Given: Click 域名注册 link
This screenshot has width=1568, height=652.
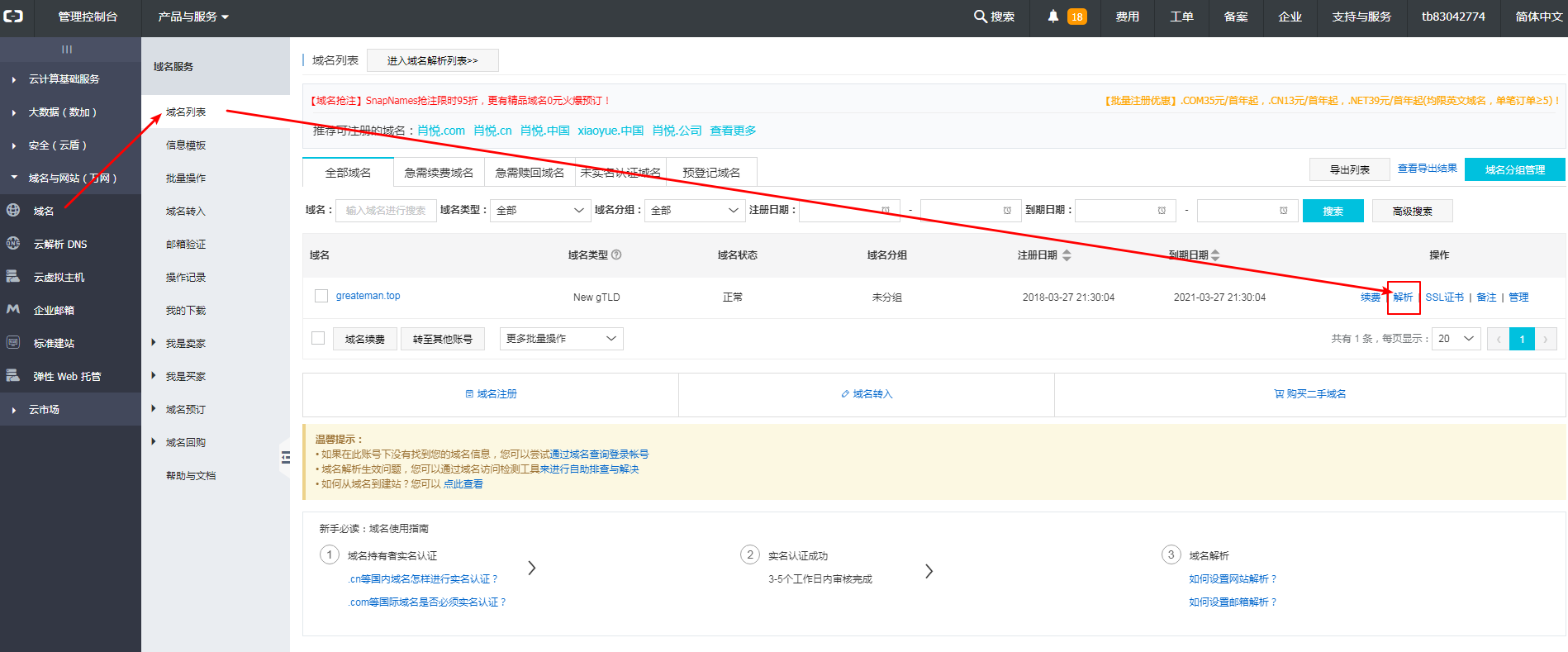Looking at the screenshot, I should [491, 394].
